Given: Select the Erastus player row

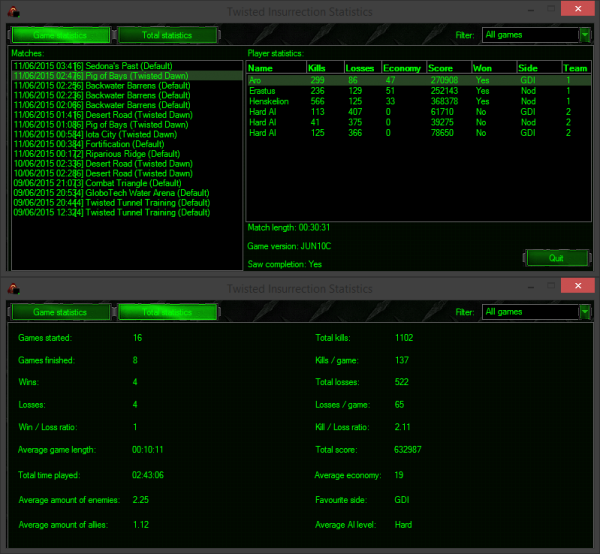Looking at the screenshot, I should click(x=419, y=91).
